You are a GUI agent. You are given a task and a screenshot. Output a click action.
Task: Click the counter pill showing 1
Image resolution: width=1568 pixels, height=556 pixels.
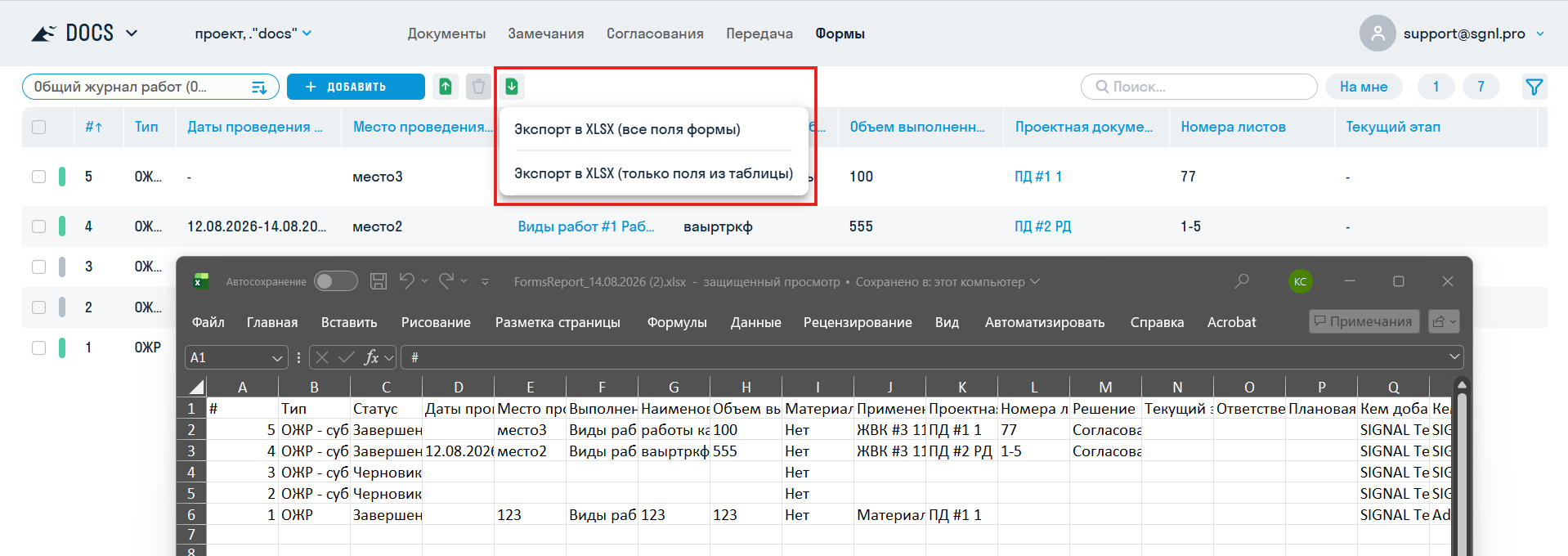click(x=1436, y=87)
